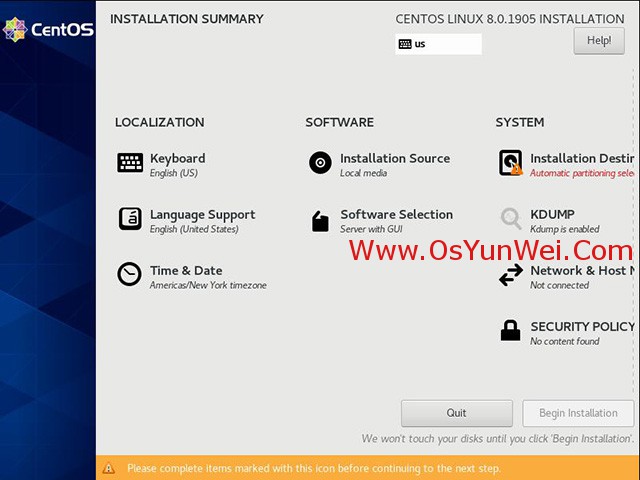Open the Software Selection package icon
The height and width of the screenshot is (480, 640).
click(320, 221)
